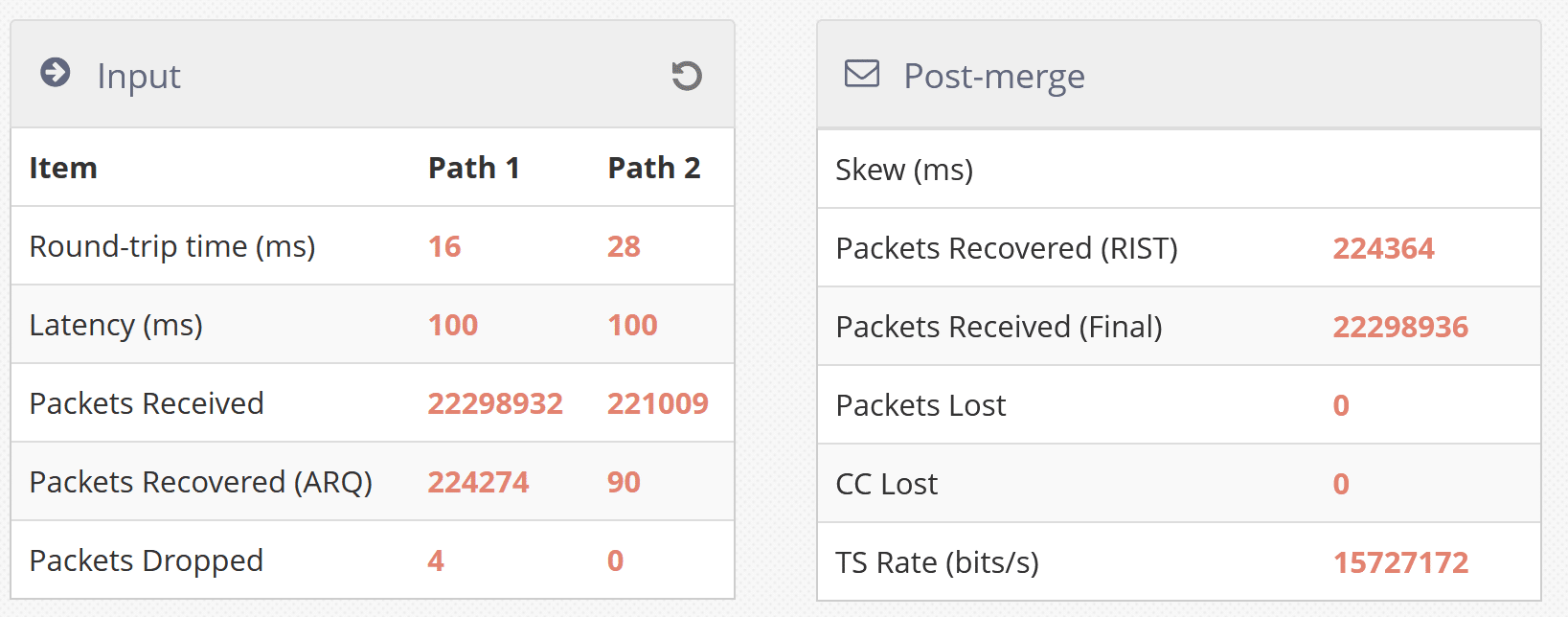Click Path 2 round-trip time value 28

coord(624,246)
